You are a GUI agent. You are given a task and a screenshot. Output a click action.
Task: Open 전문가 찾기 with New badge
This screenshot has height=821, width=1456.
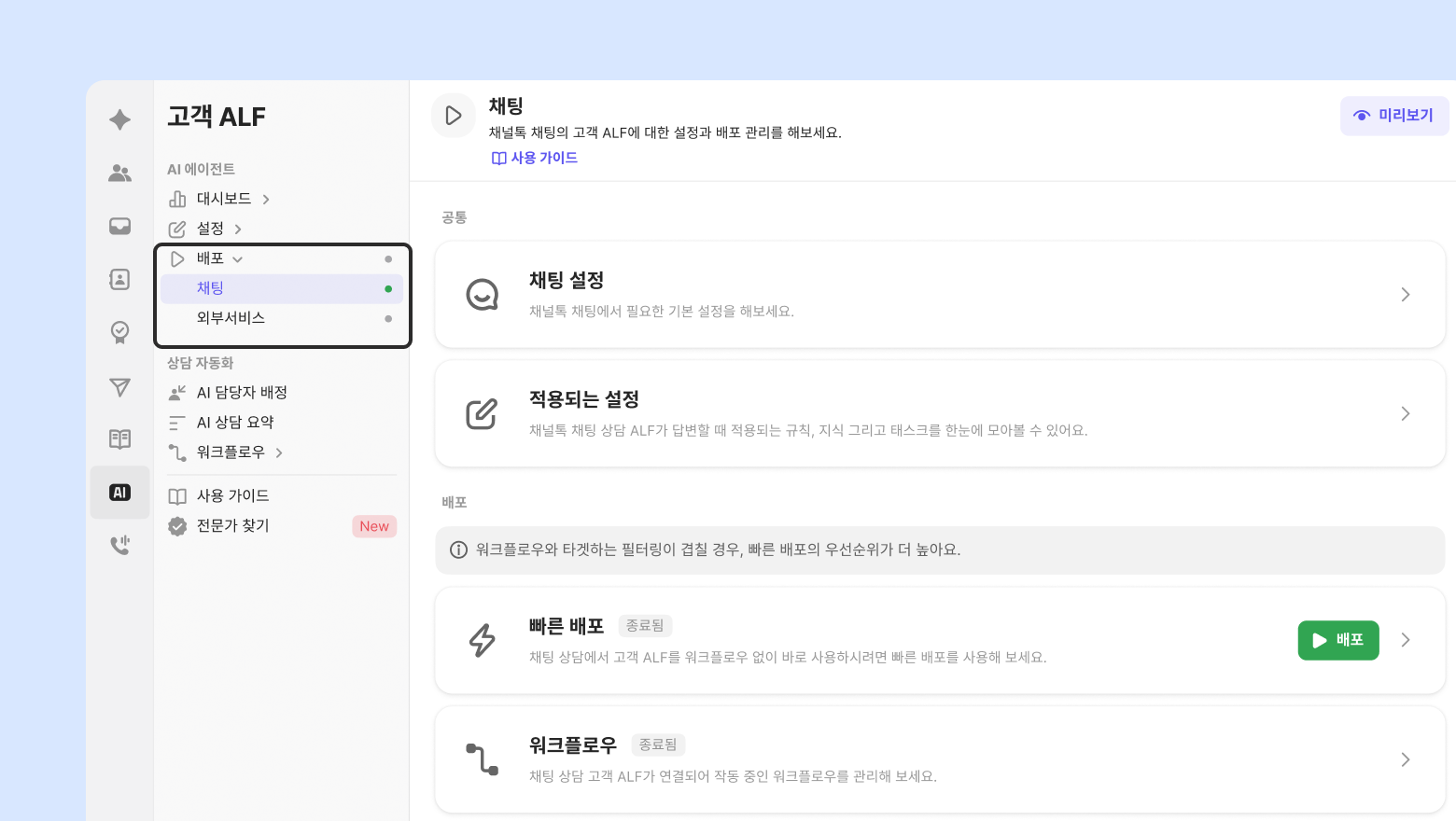(233, 526)
